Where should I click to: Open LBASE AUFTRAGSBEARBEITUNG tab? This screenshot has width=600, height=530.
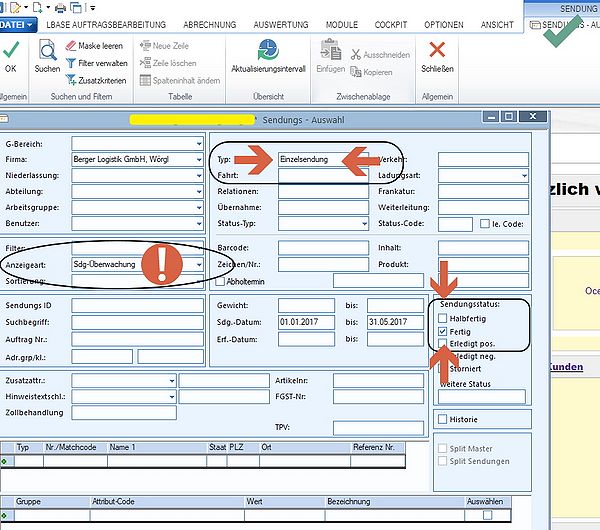(x=106, y=25)
